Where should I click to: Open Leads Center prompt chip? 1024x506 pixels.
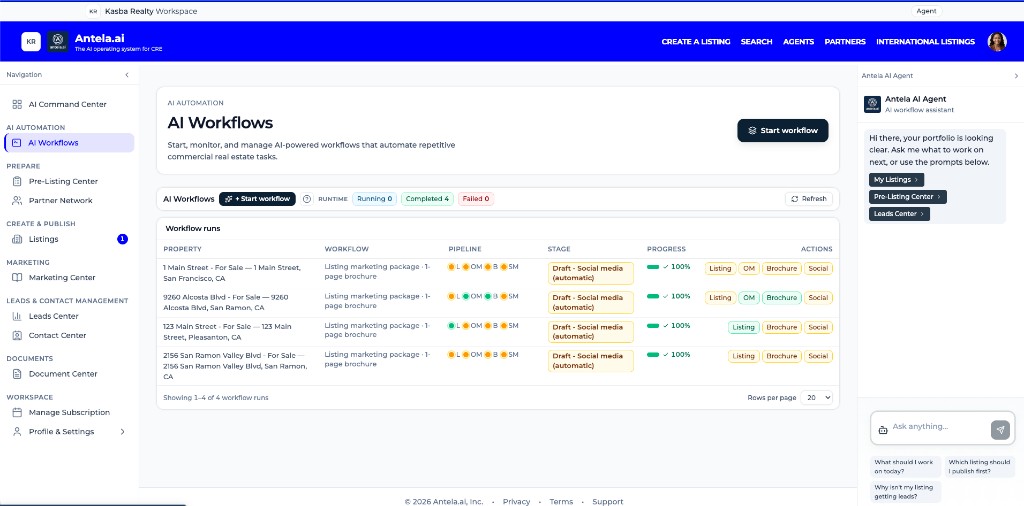tap(899, 213)
